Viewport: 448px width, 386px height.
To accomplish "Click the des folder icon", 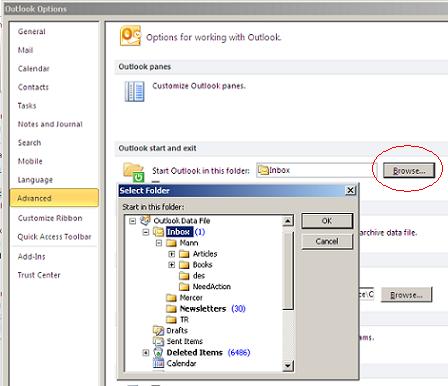I will [x=184, y=276].
